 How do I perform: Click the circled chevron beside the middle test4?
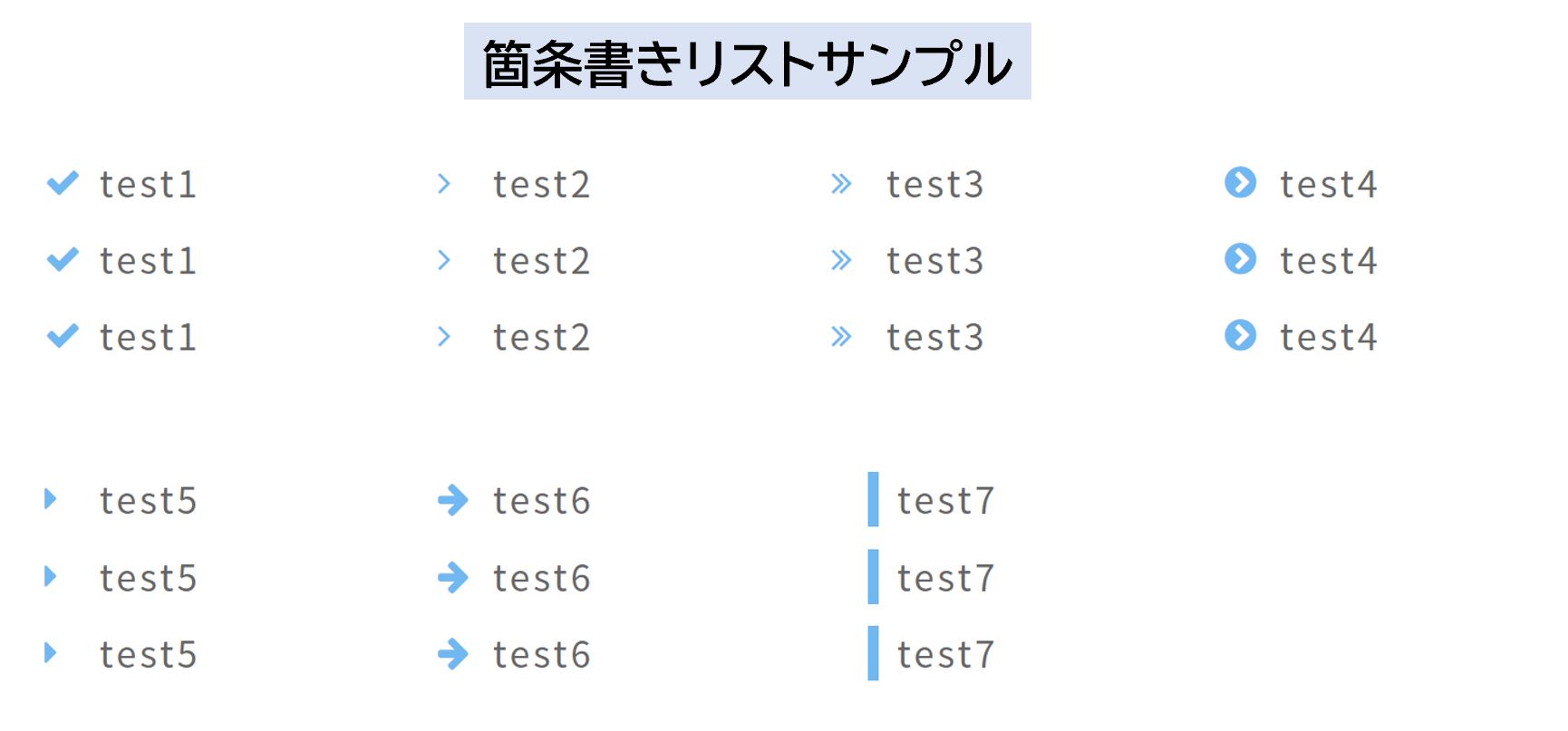point(1240,259)
